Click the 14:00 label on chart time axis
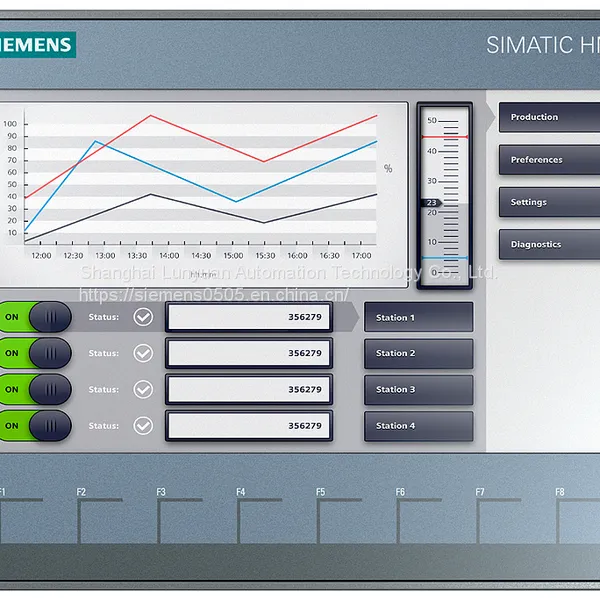Viewport: 600px width, 600px height. click(x=169, y=255)
